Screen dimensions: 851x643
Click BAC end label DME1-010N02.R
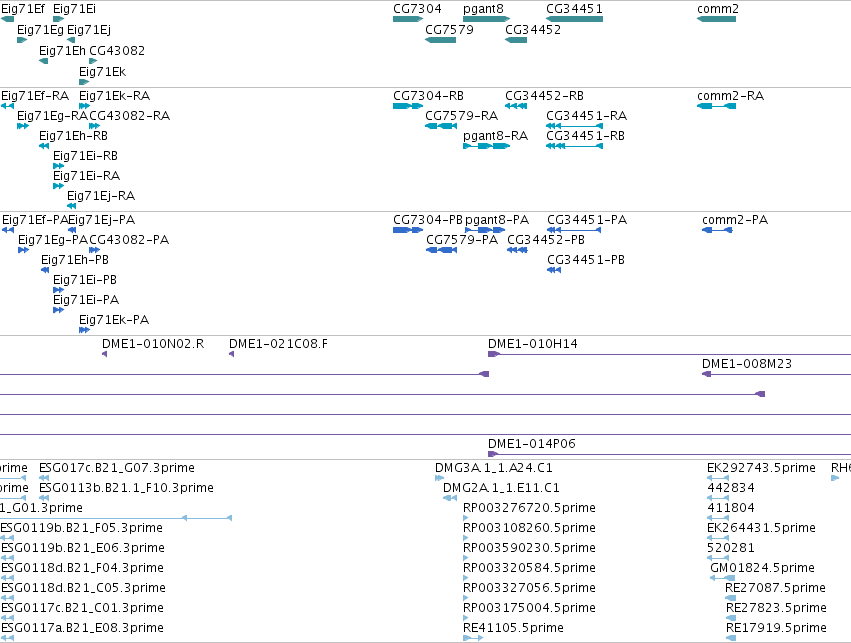(153, 344)
